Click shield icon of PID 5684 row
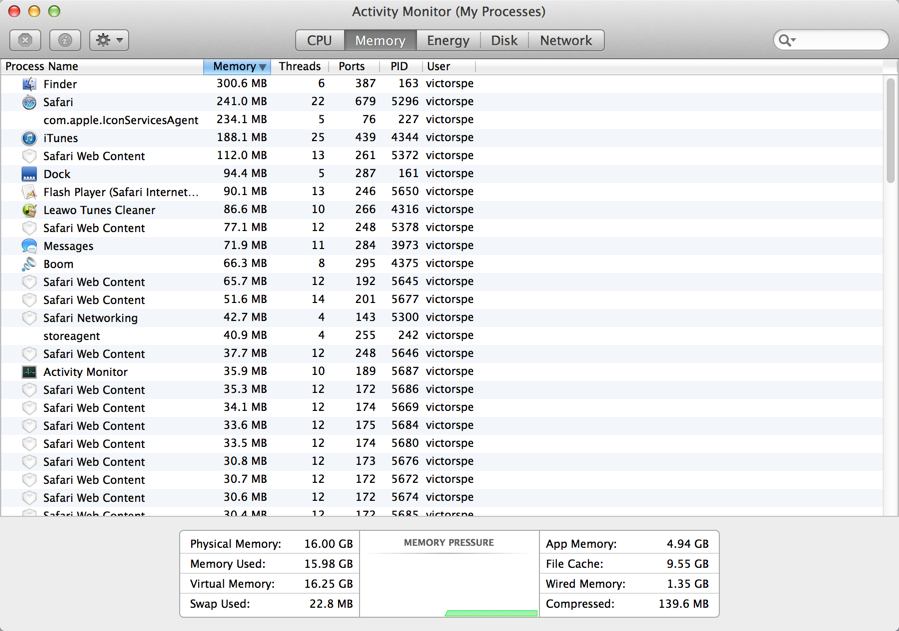The image size is (899, 631). point(29,426)
